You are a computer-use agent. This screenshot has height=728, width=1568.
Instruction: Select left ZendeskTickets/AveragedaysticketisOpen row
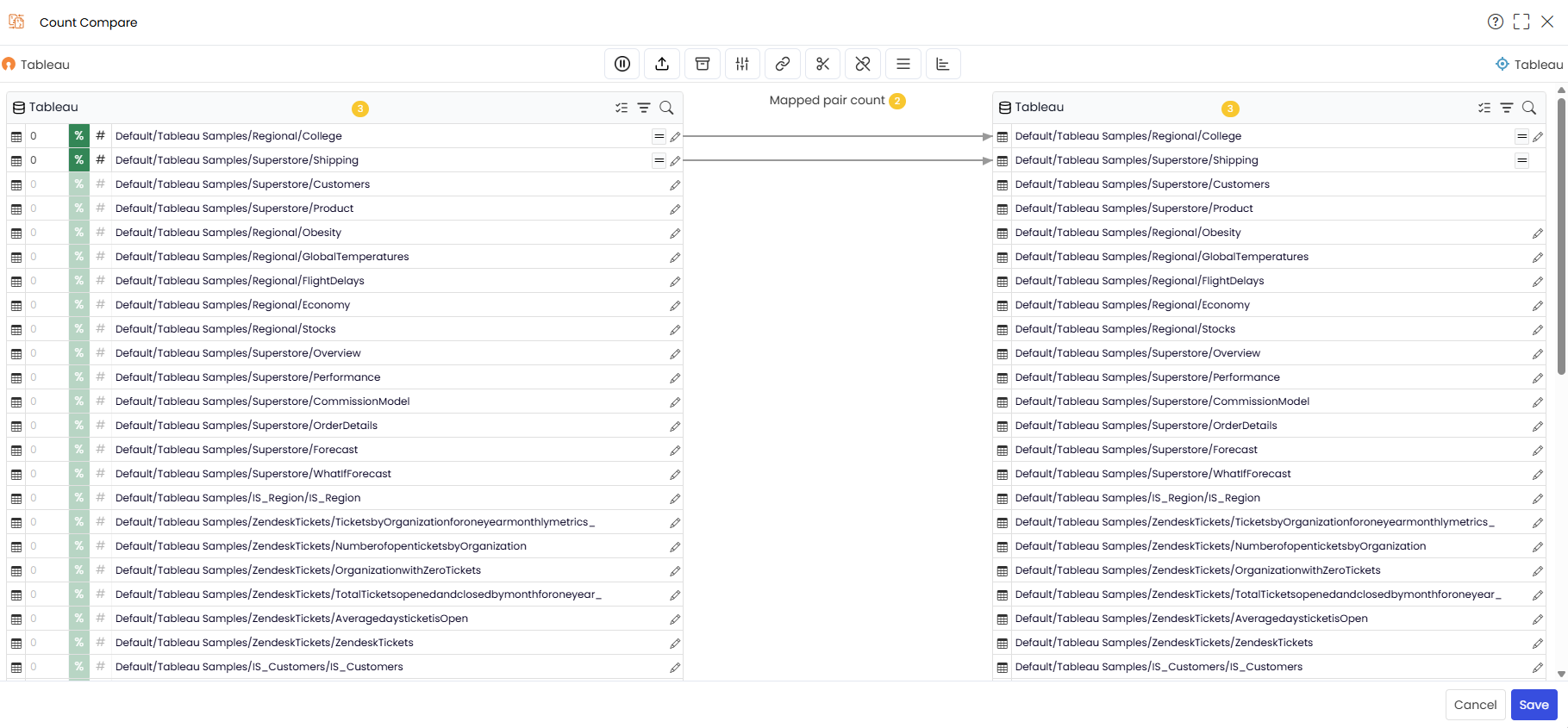[345, 619]
